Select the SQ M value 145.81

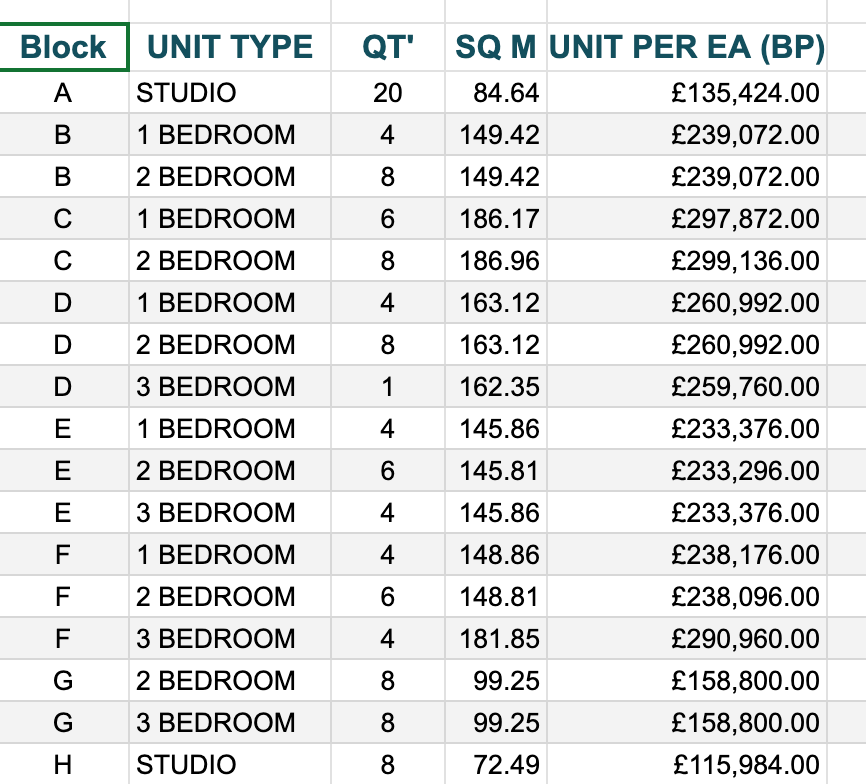tap(499, 471)
